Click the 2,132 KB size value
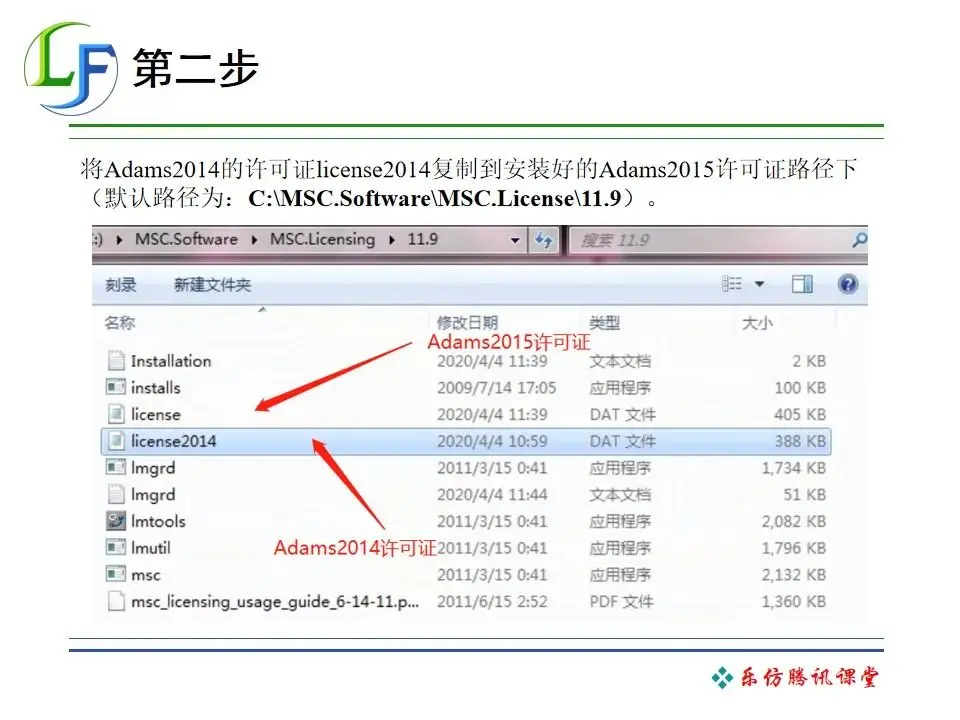 793,574
